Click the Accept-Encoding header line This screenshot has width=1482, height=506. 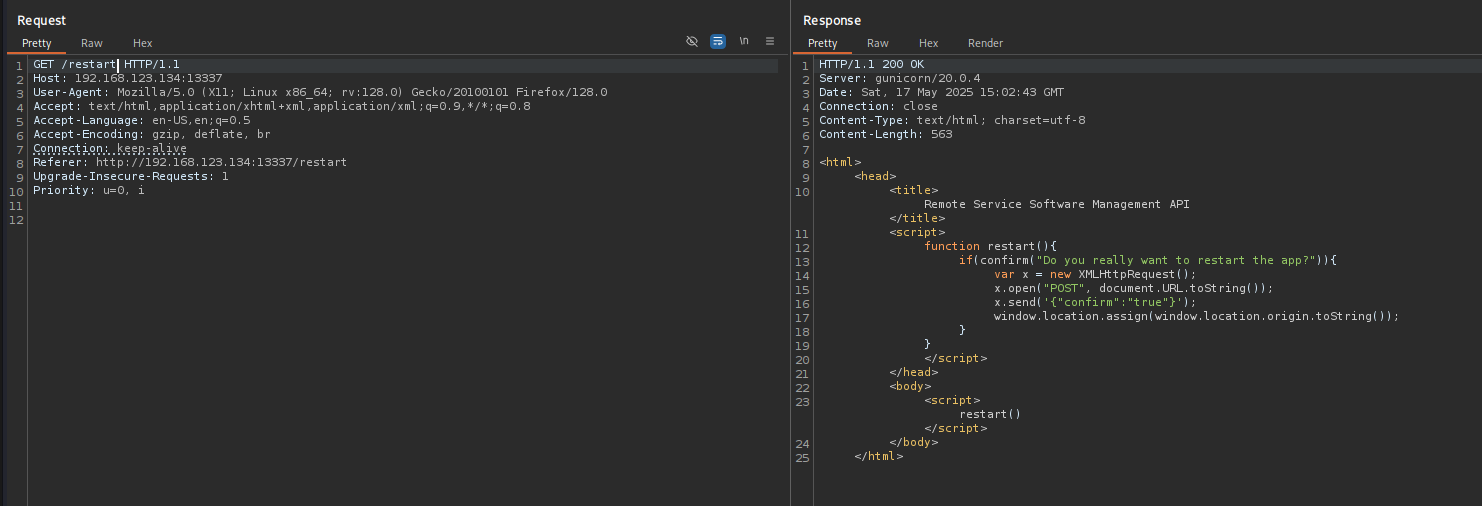click(x=152, y=134)
